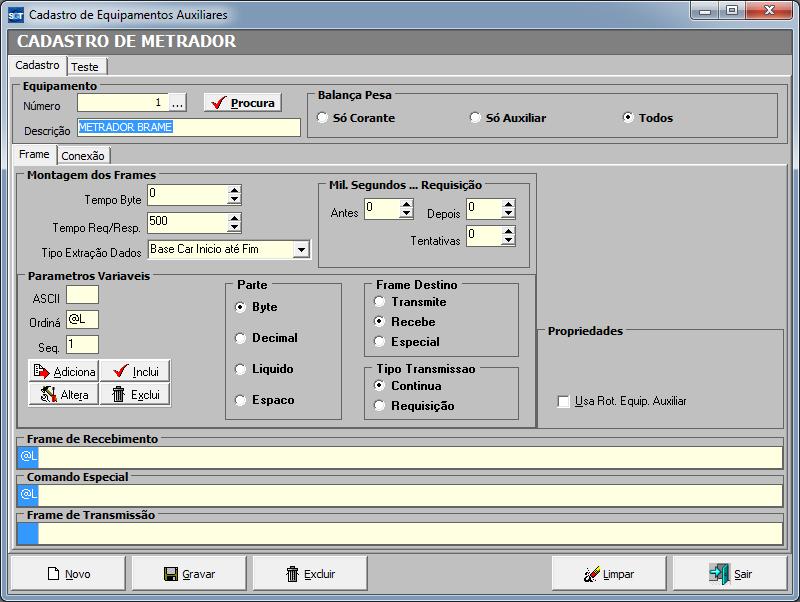Image resolution: width=800 pixels, height=602 pixels.
Task: Enable Usa Rot. Equip. Auxiliar checkbox
Action: (x=564, y=401)
